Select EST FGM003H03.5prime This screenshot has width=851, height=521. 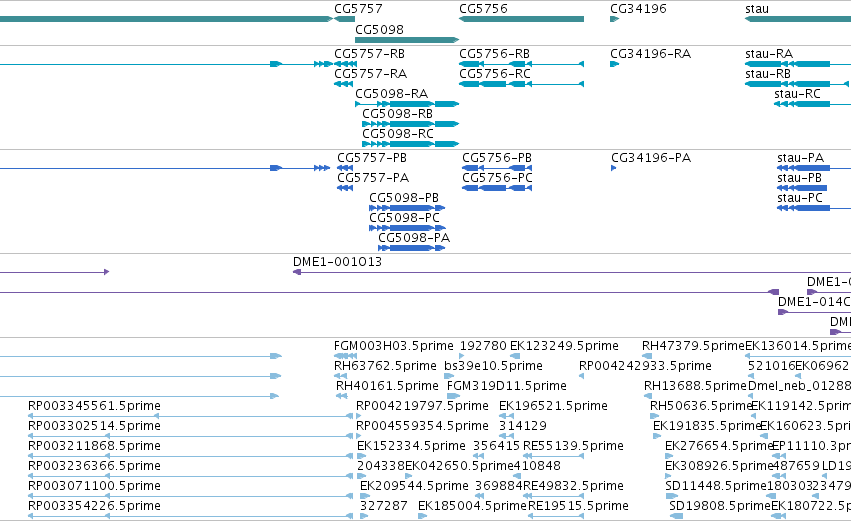coord(393,346)
